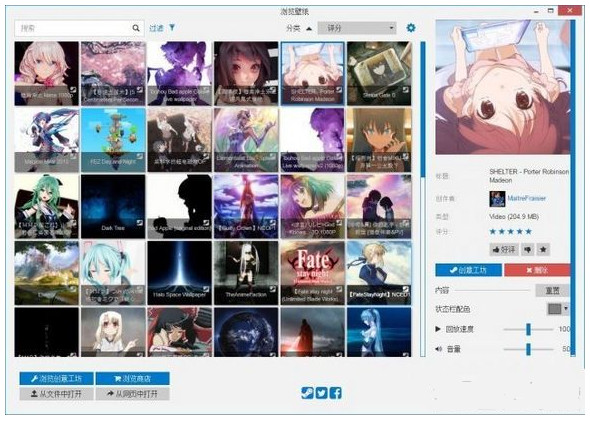This screenshot has height=422, width=590.
Task: Click the 'Video (204.9 MB)' type text
Action: pyautogui.click(x=514, y=217)
